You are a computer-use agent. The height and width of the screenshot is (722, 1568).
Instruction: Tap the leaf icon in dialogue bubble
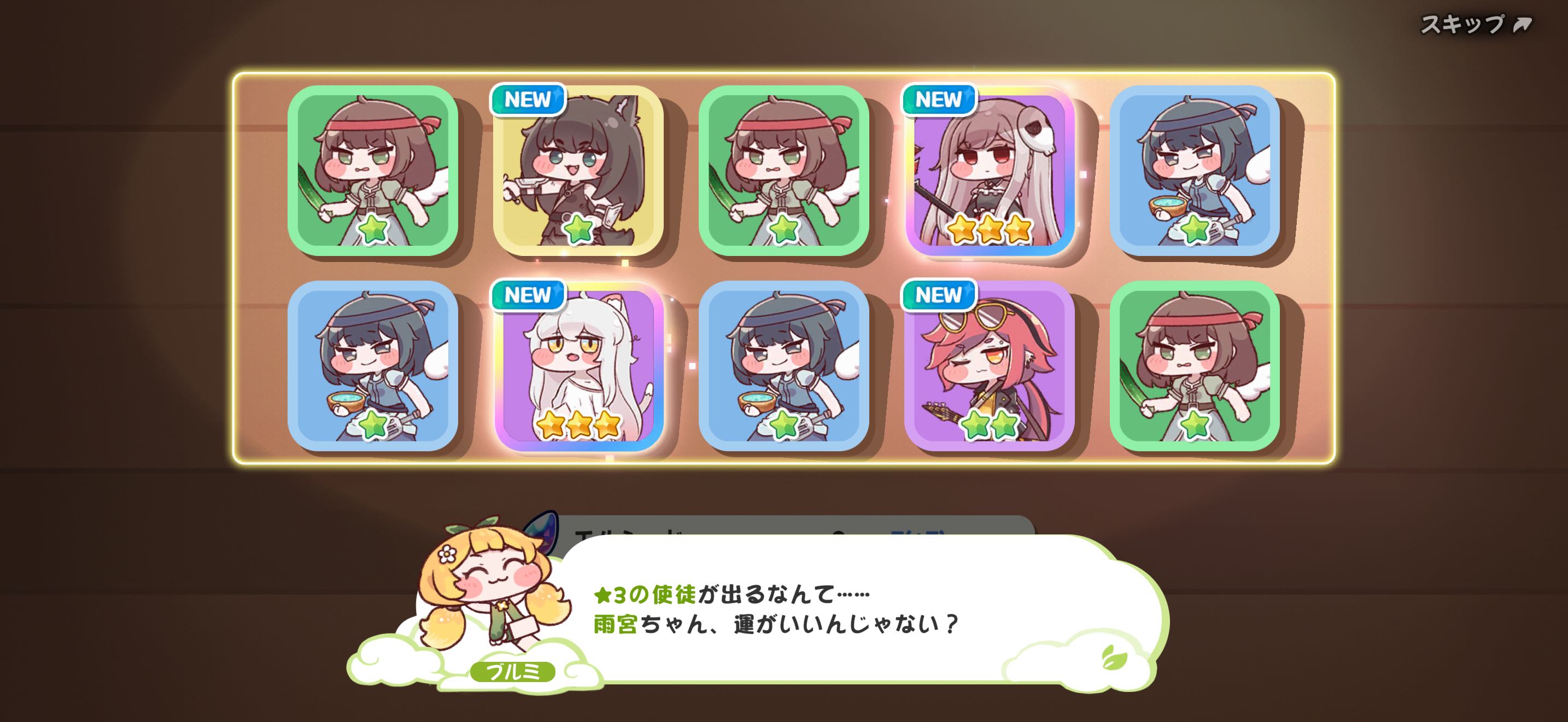pyautogui.click(x=1114, y=657)
